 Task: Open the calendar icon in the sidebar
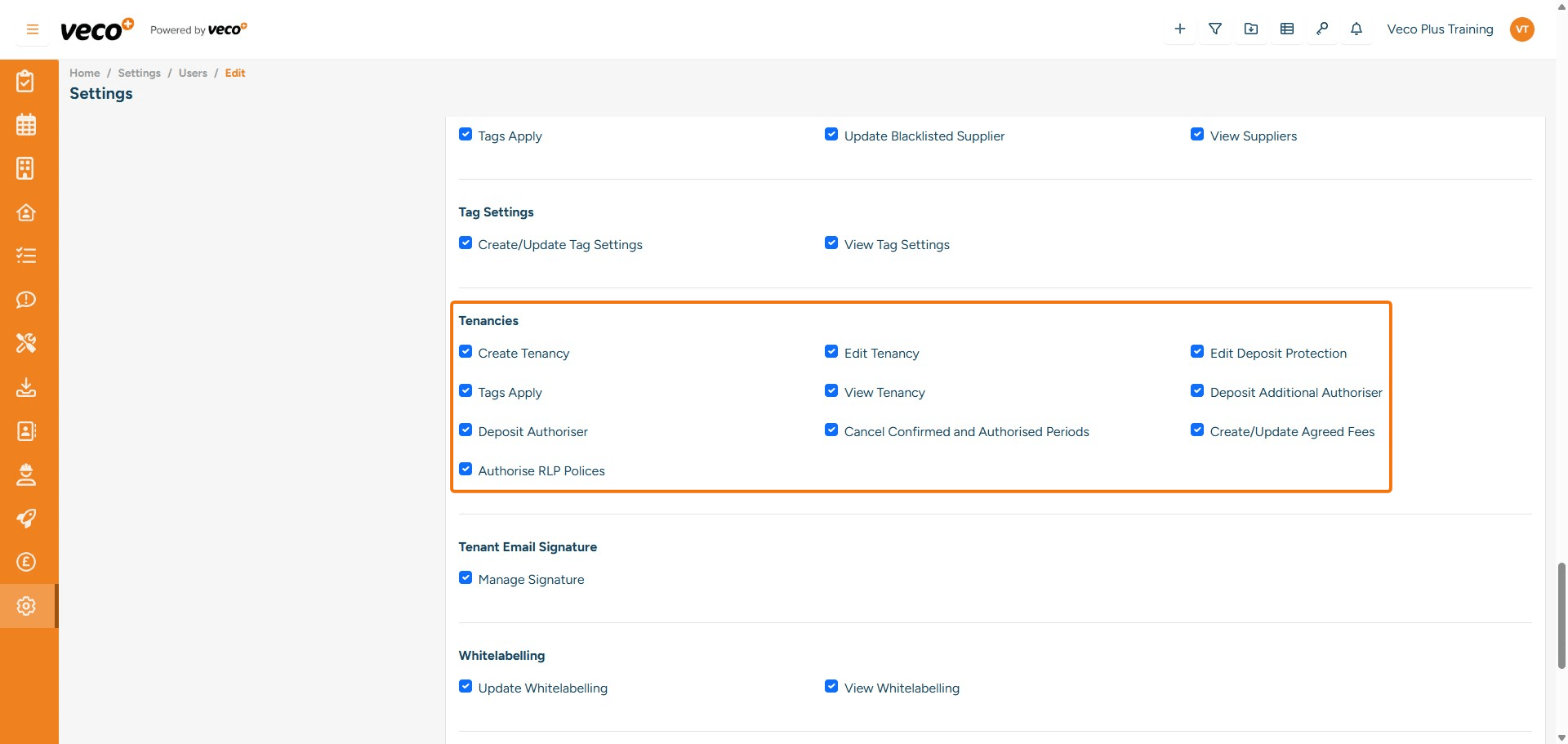coord(26,124)
